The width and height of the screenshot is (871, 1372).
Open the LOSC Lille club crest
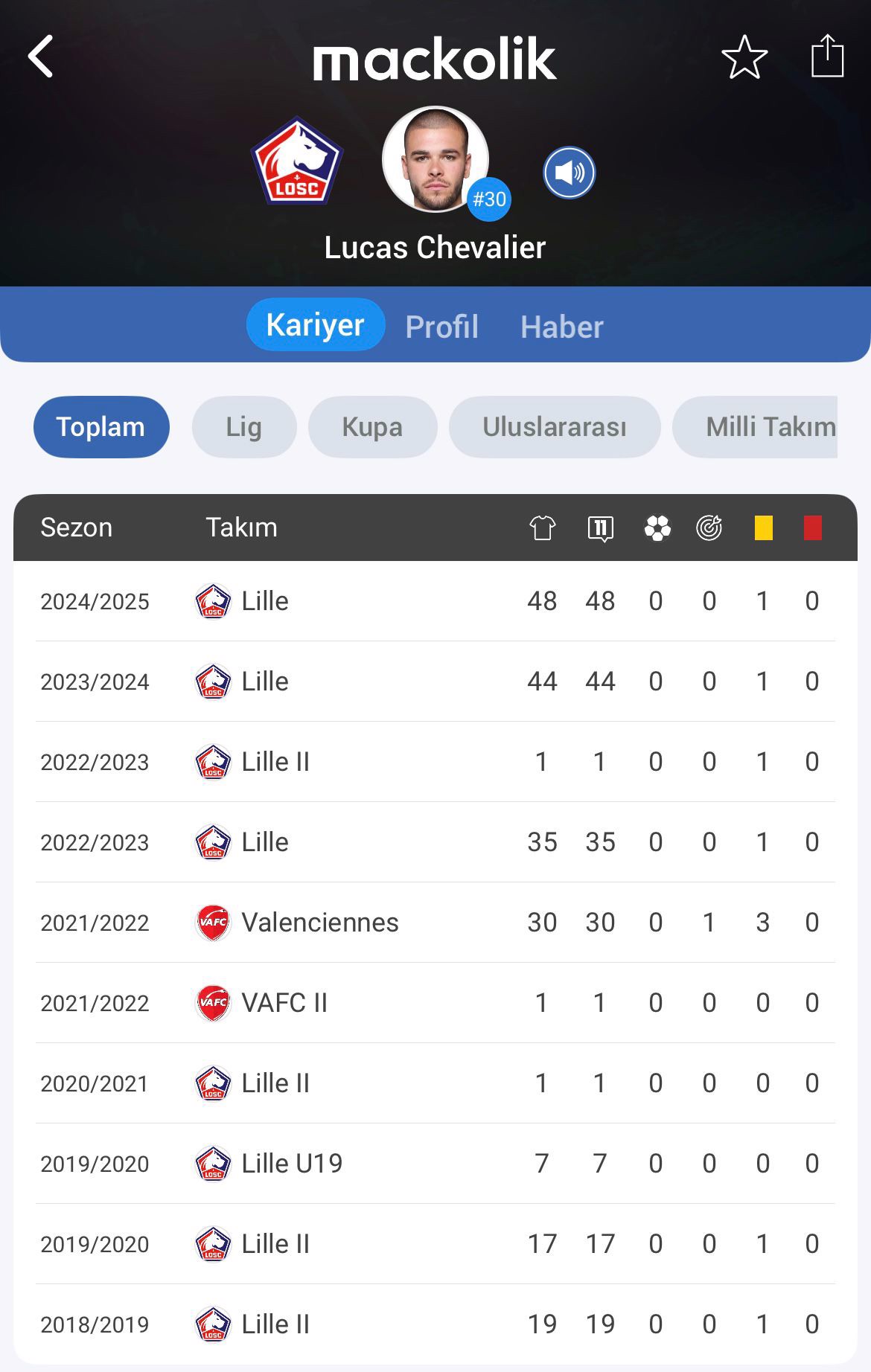click(x=297, y=161)
